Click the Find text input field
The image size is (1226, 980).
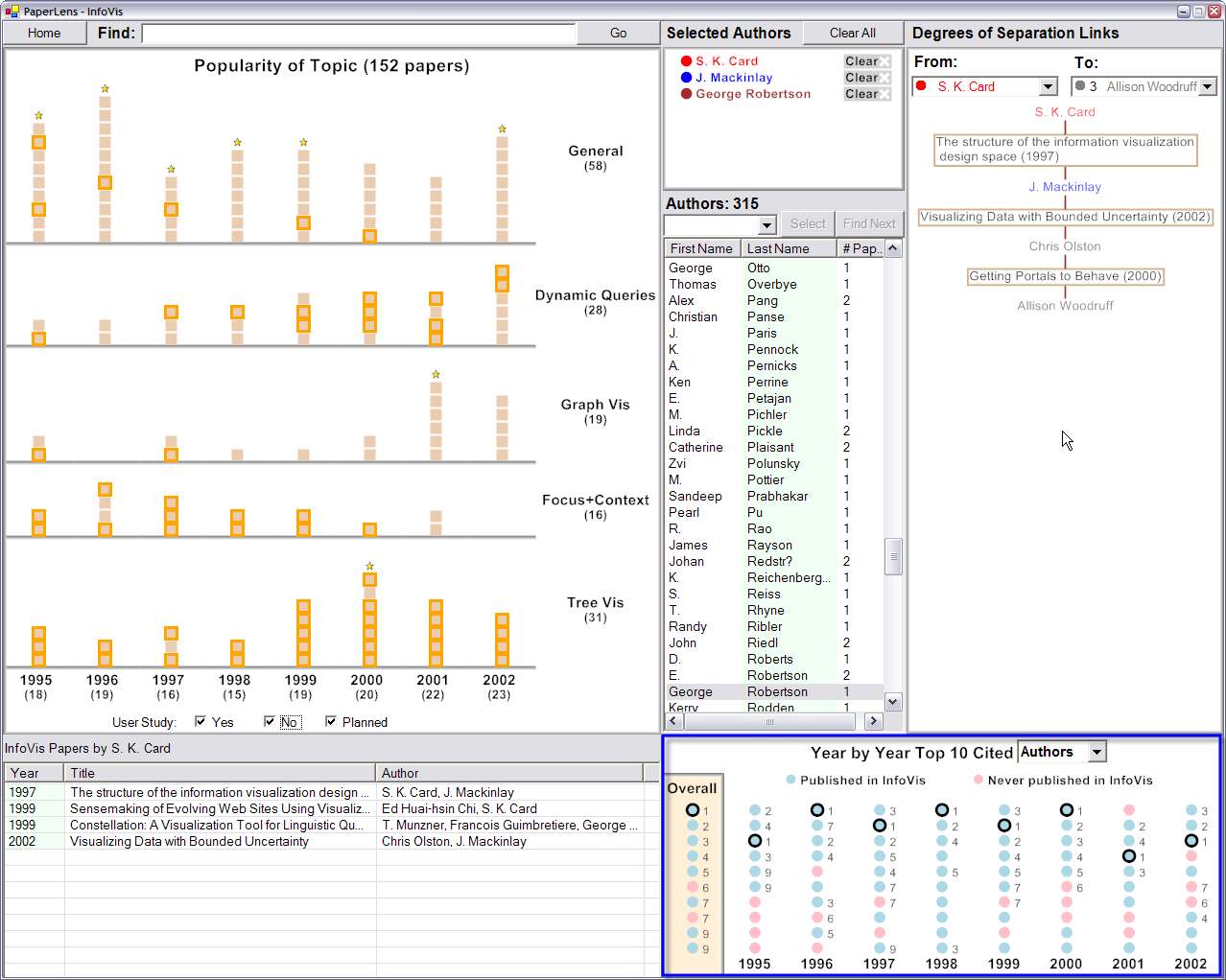[358, 34]
